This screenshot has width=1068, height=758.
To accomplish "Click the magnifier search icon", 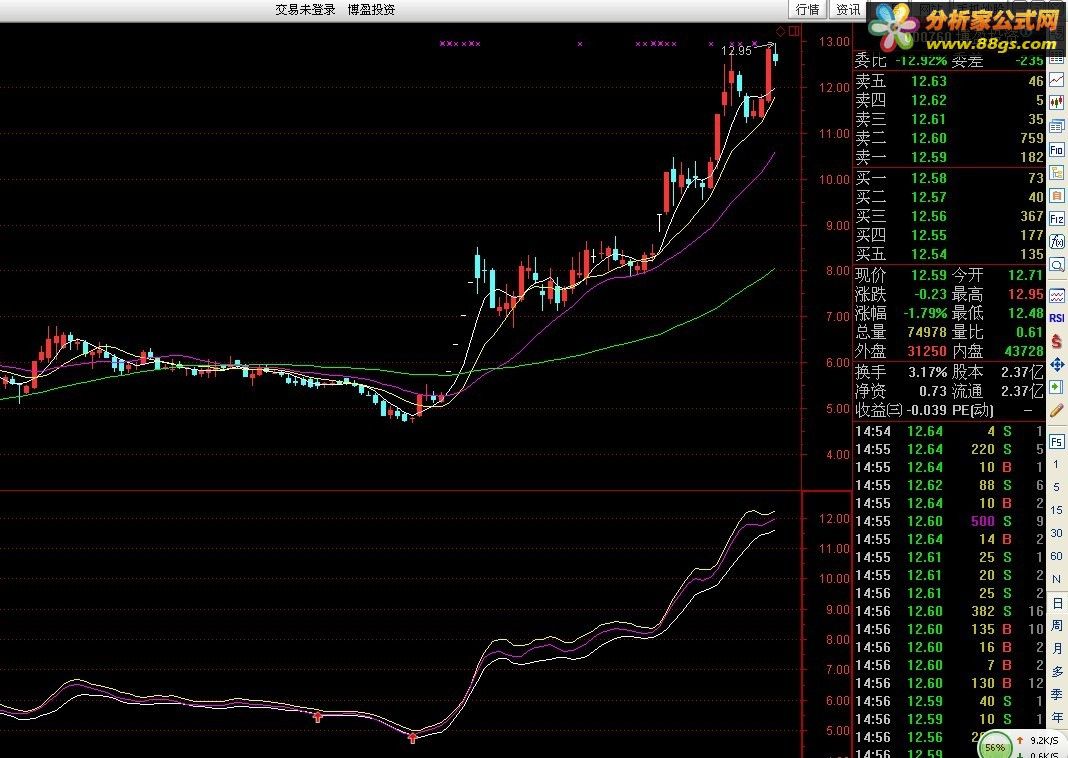I will [x=1056, y=265].
